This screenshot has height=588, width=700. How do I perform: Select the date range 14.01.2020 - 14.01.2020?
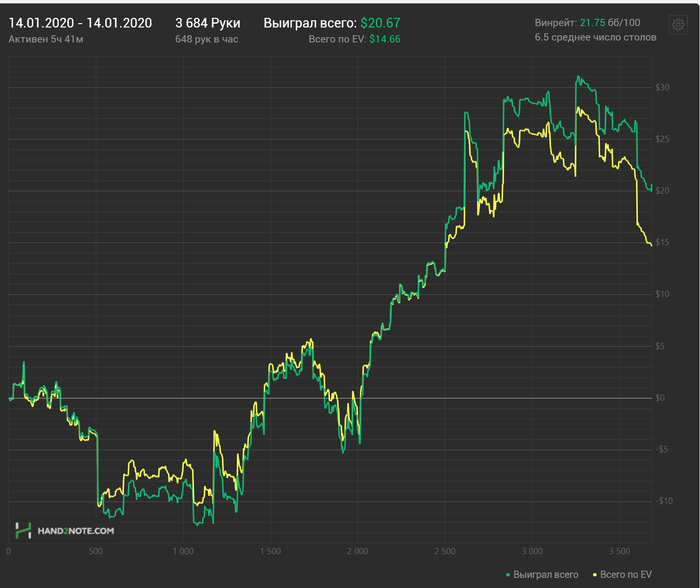[80, 23]
